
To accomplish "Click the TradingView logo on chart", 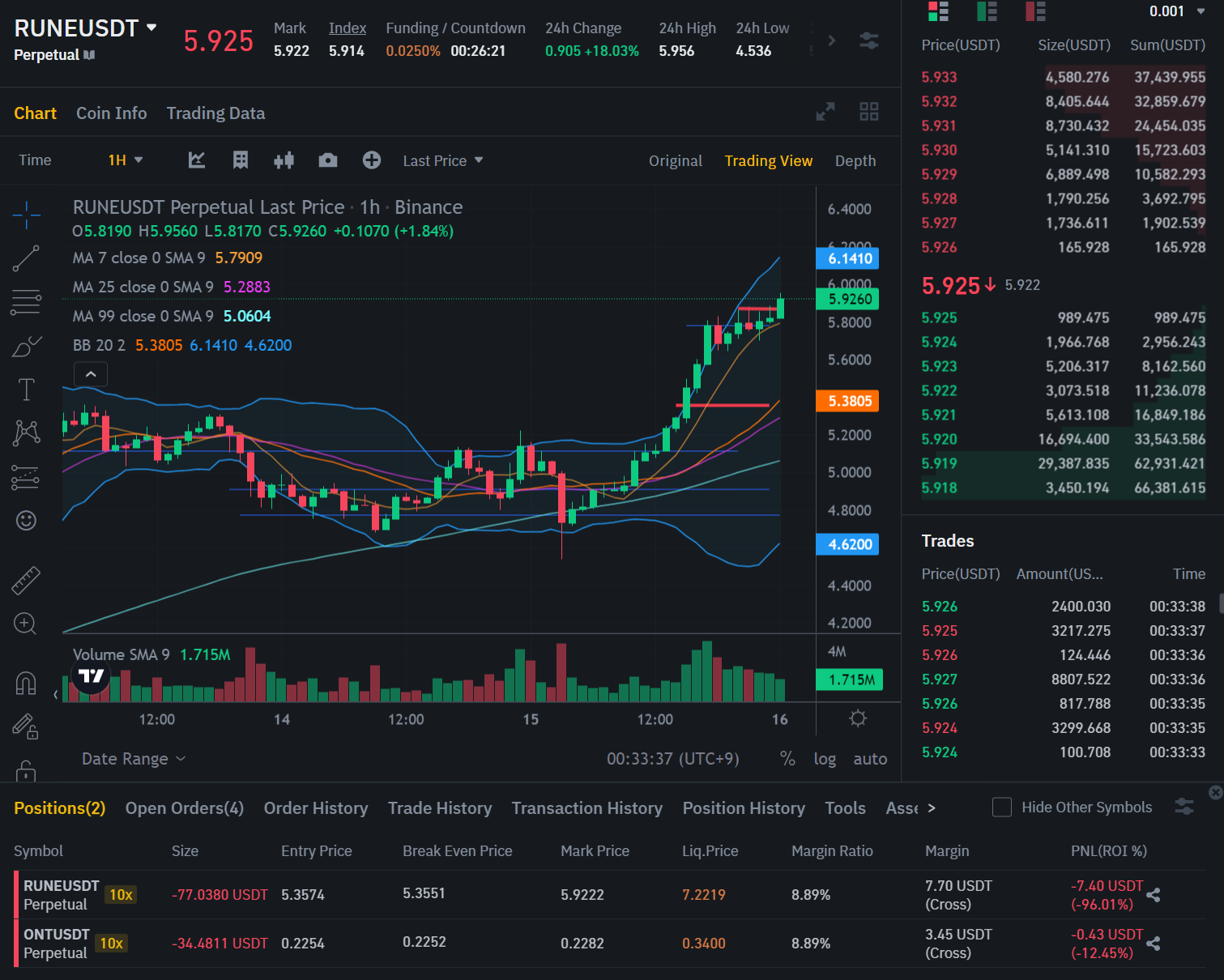I will click(x=91, y=676).
